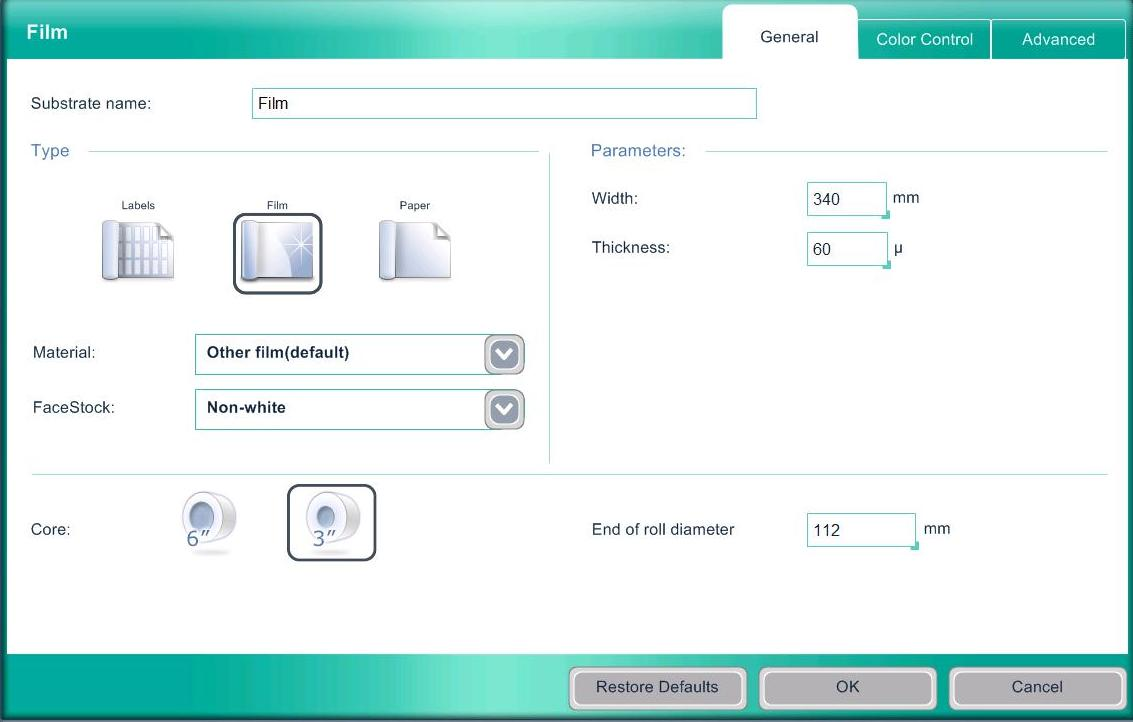Click the End of roll diameter field
This screenshot has height=722, width=1133.
[x=861, y=530]
